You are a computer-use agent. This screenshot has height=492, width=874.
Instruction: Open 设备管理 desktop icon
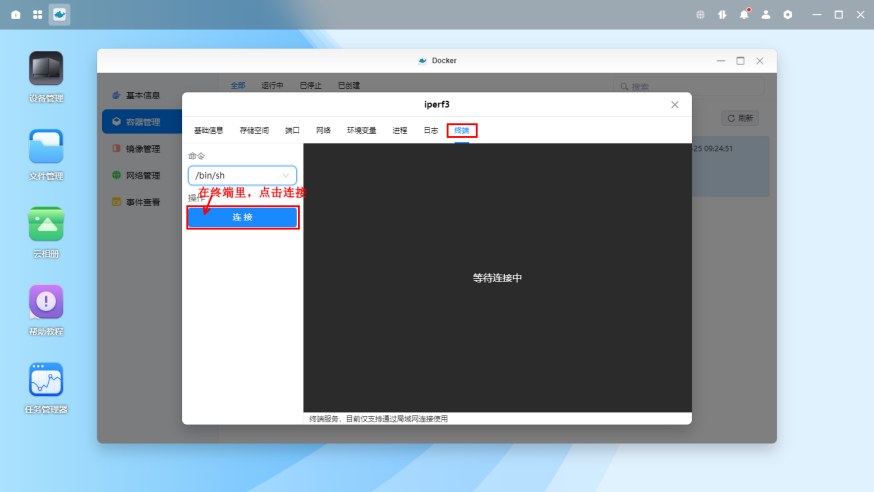coord(46,69)
